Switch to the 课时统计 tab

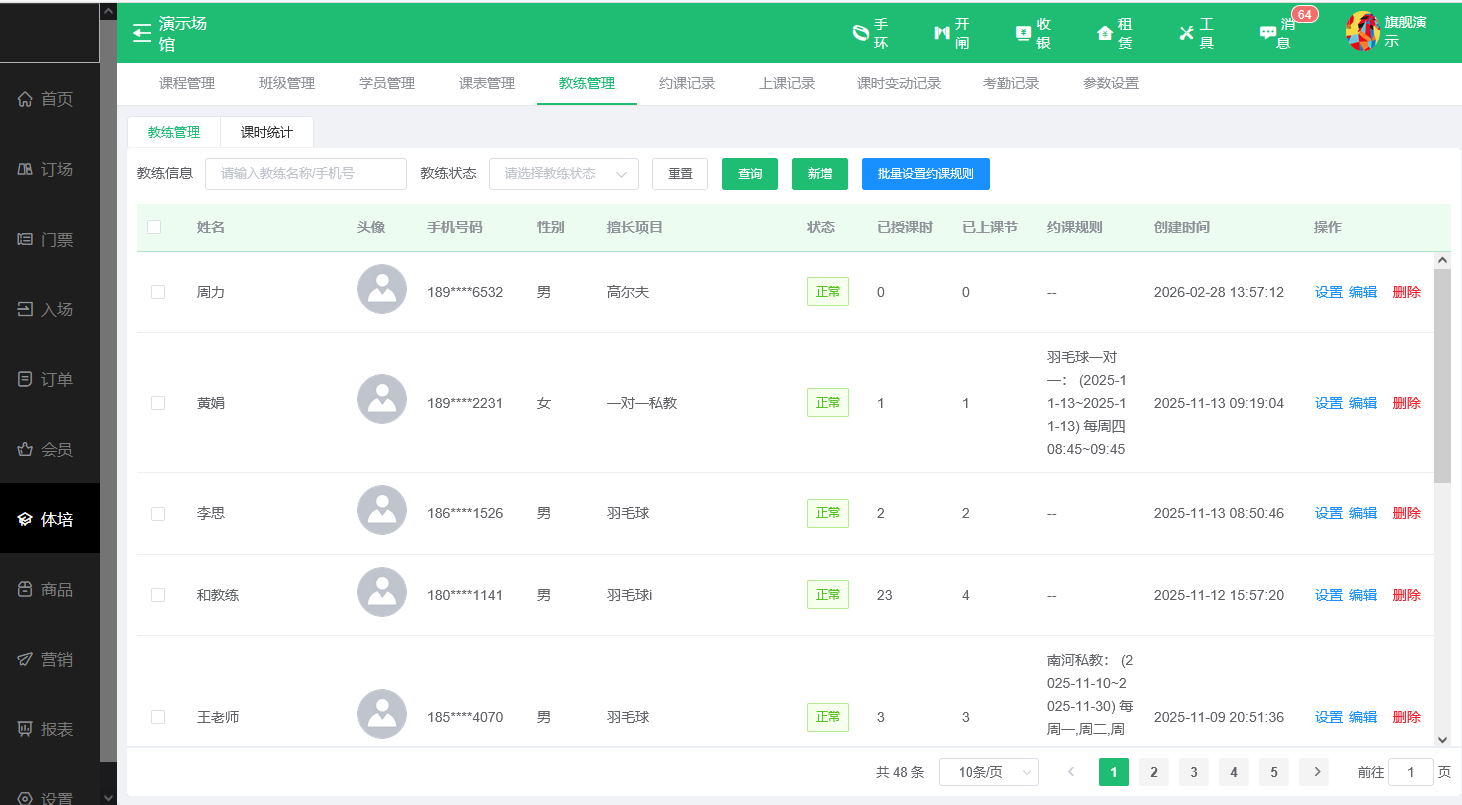point(265,131)
